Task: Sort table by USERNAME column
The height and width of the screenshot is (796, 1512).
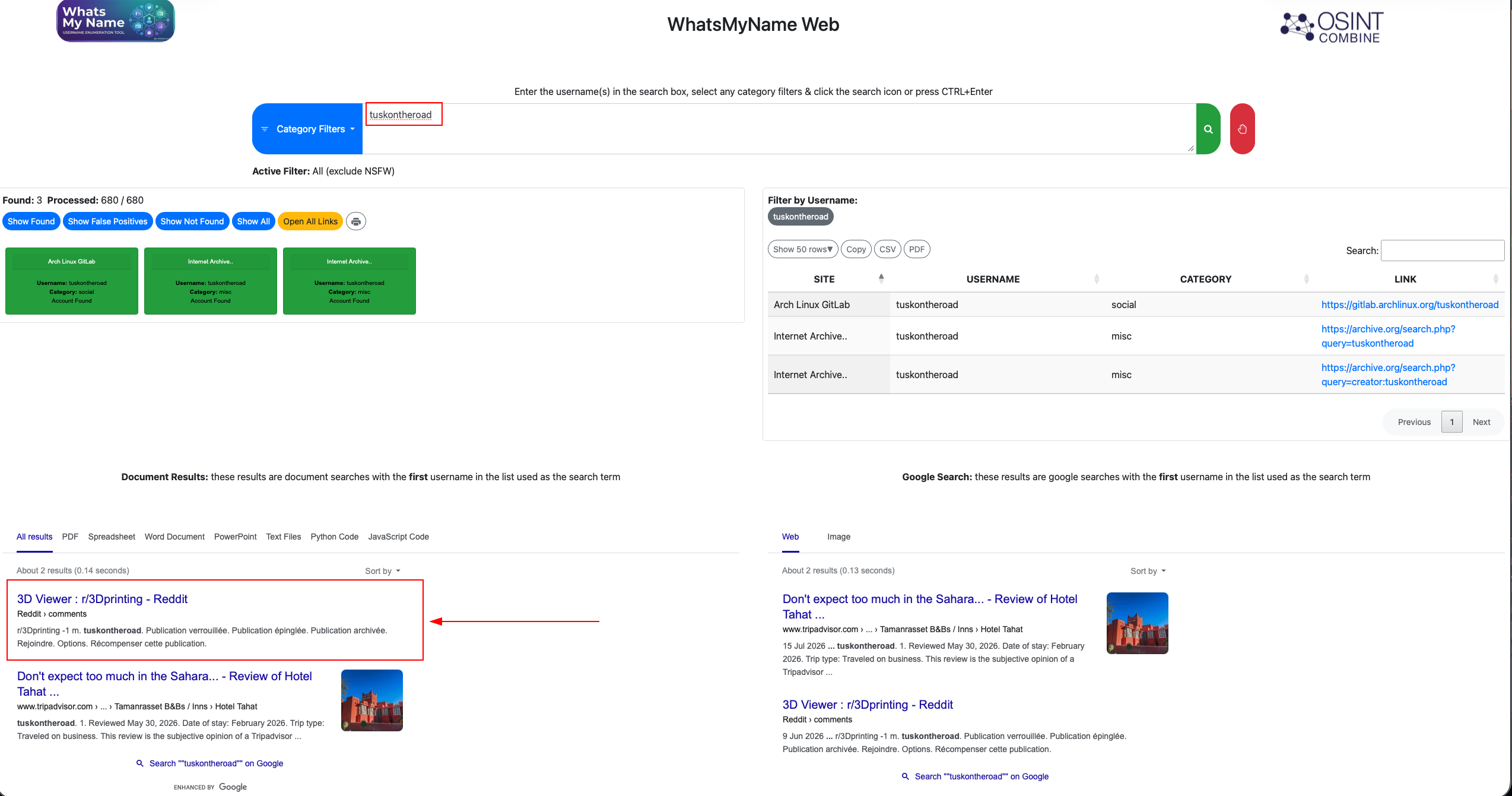Action: [x=997, y=279]
